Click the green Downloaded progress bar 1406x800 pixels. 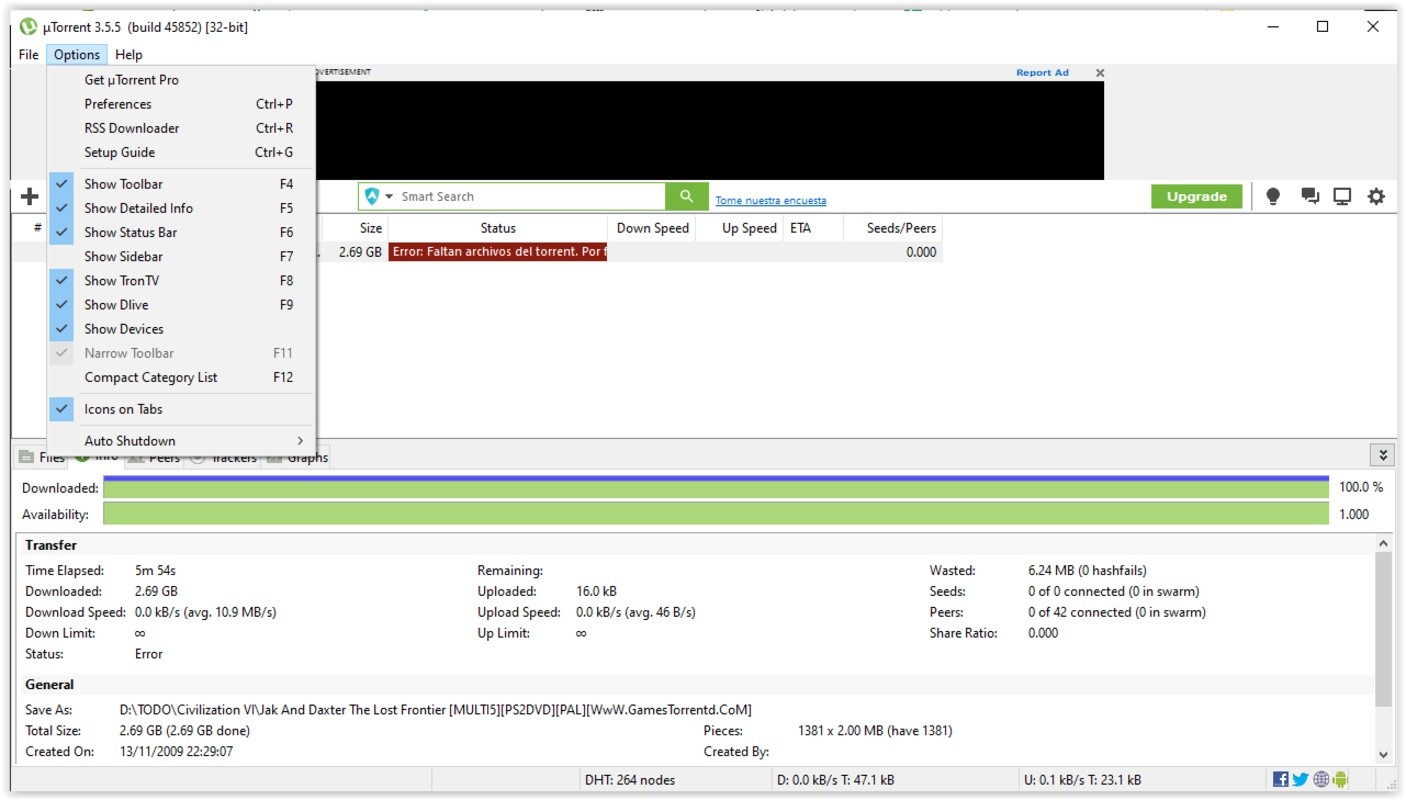(715, 488)
